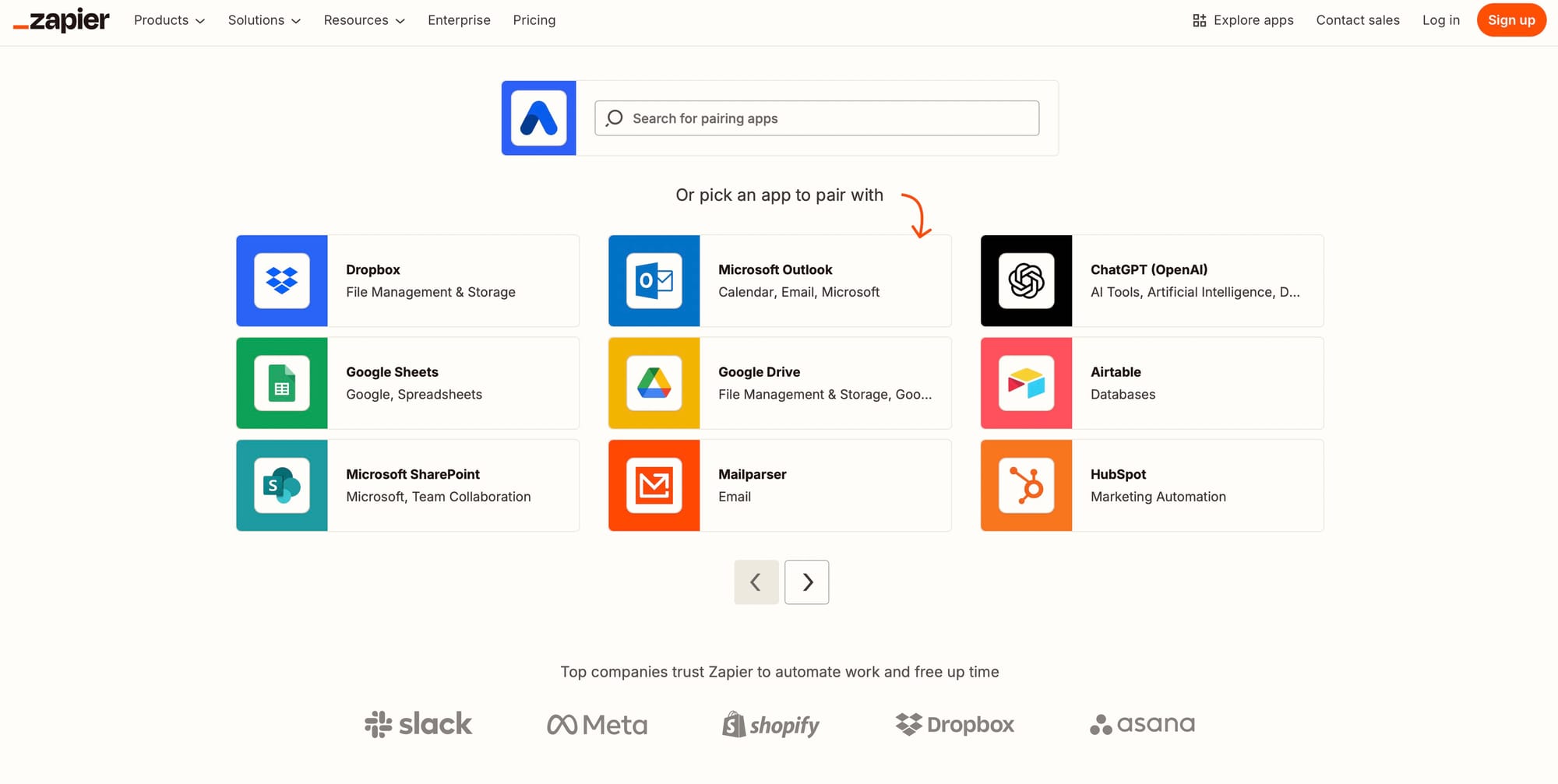Open the Solutions dropdown
This screenshot has height=784, width=1558.
[x=264, y=20]
